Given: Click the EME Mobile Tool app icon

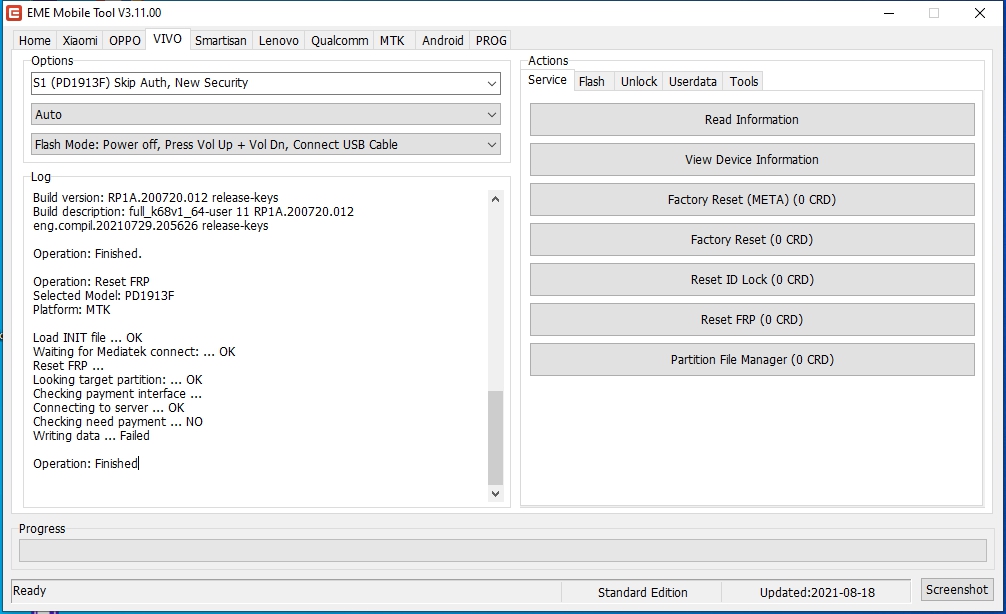Looking at the screenshot, I should (x=13, y=13).
